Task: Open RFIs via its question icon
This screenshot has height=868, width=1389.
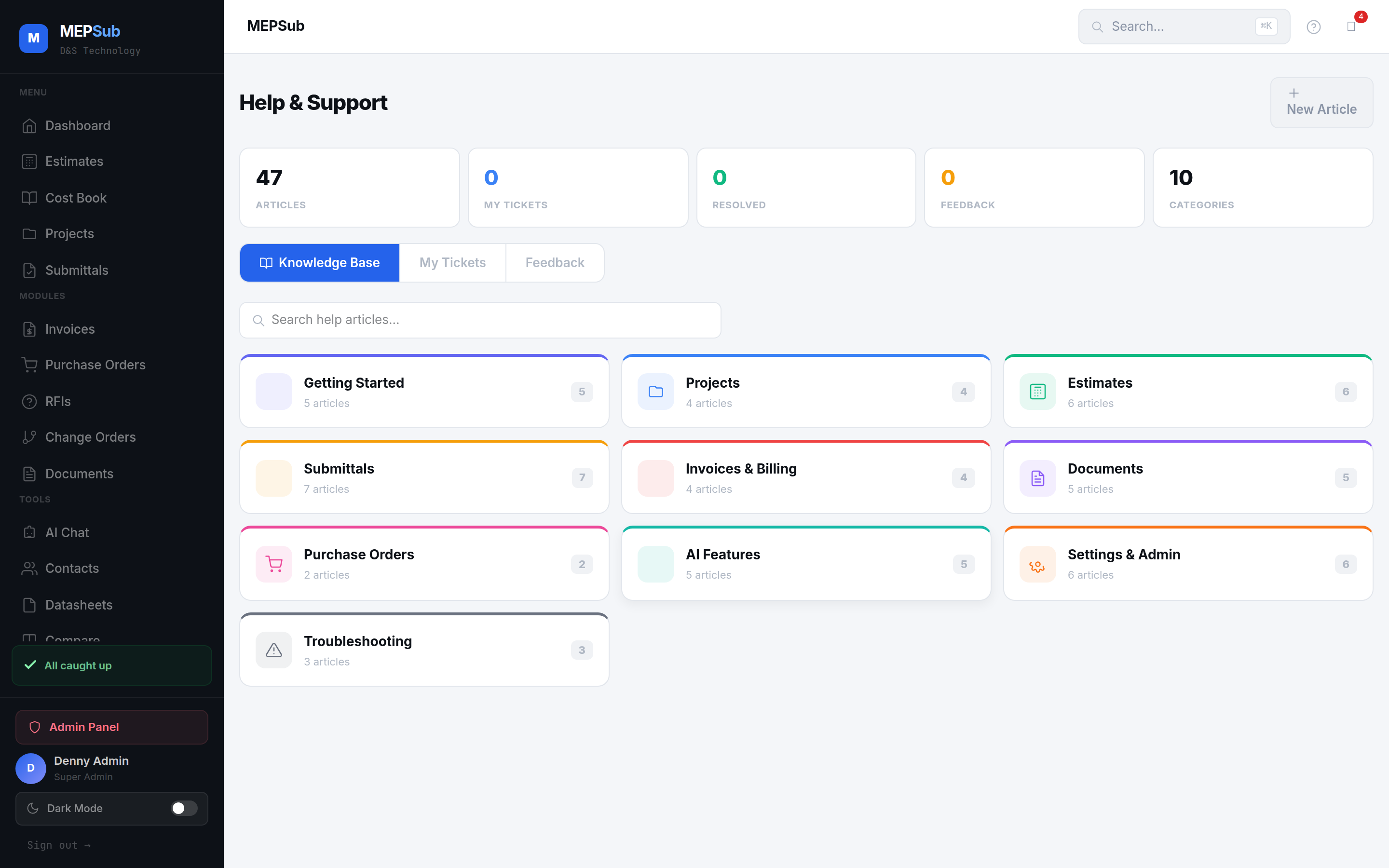Action: tap(30, 401)
